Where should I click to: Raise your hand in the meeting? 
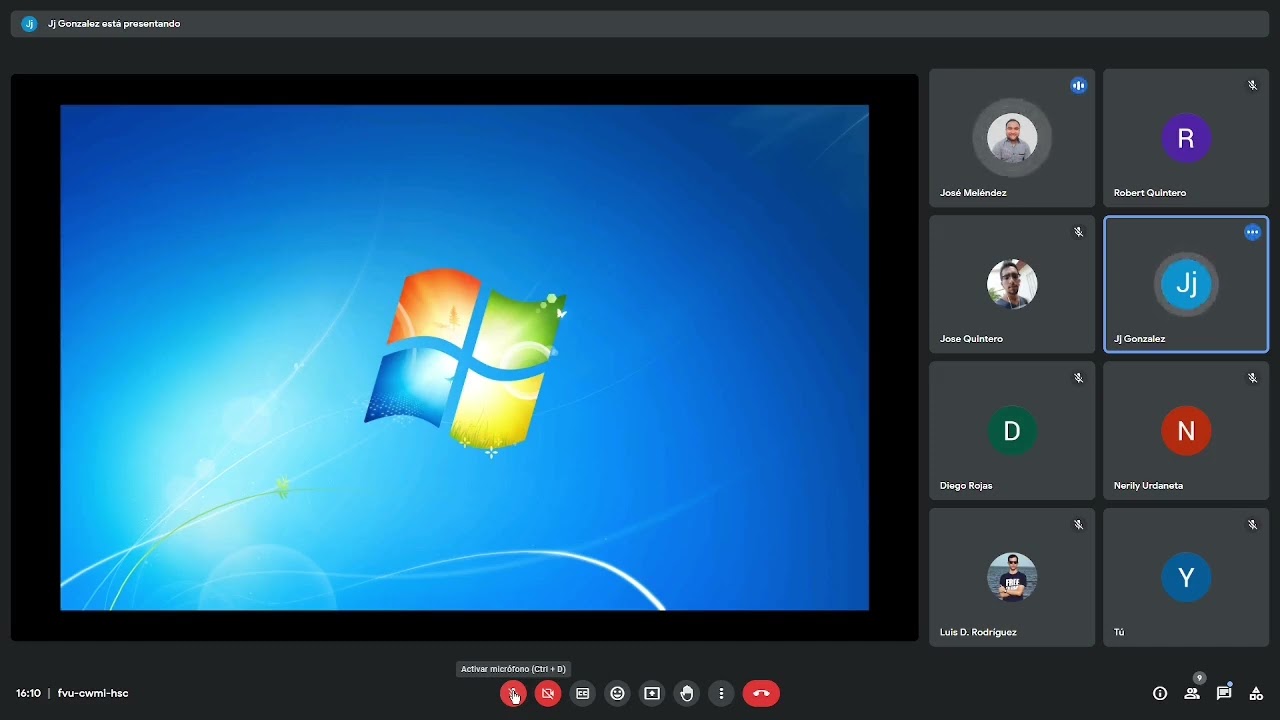click(x=687, y=693)
